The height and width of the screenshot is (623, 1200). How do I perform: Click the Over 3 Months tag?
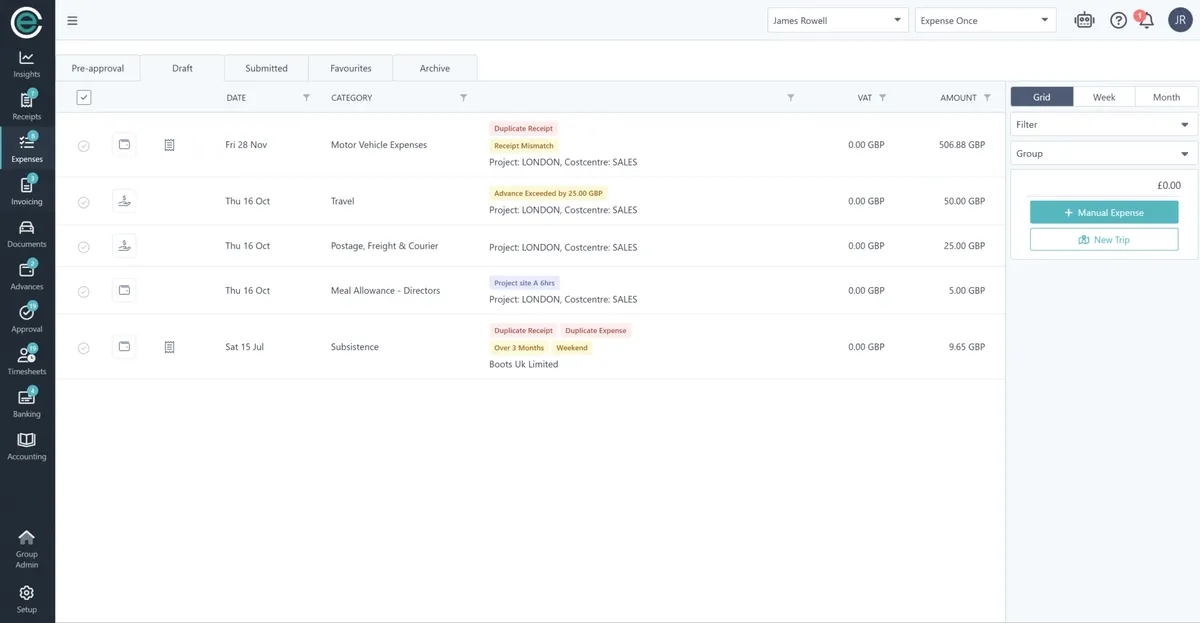[519, 348]
